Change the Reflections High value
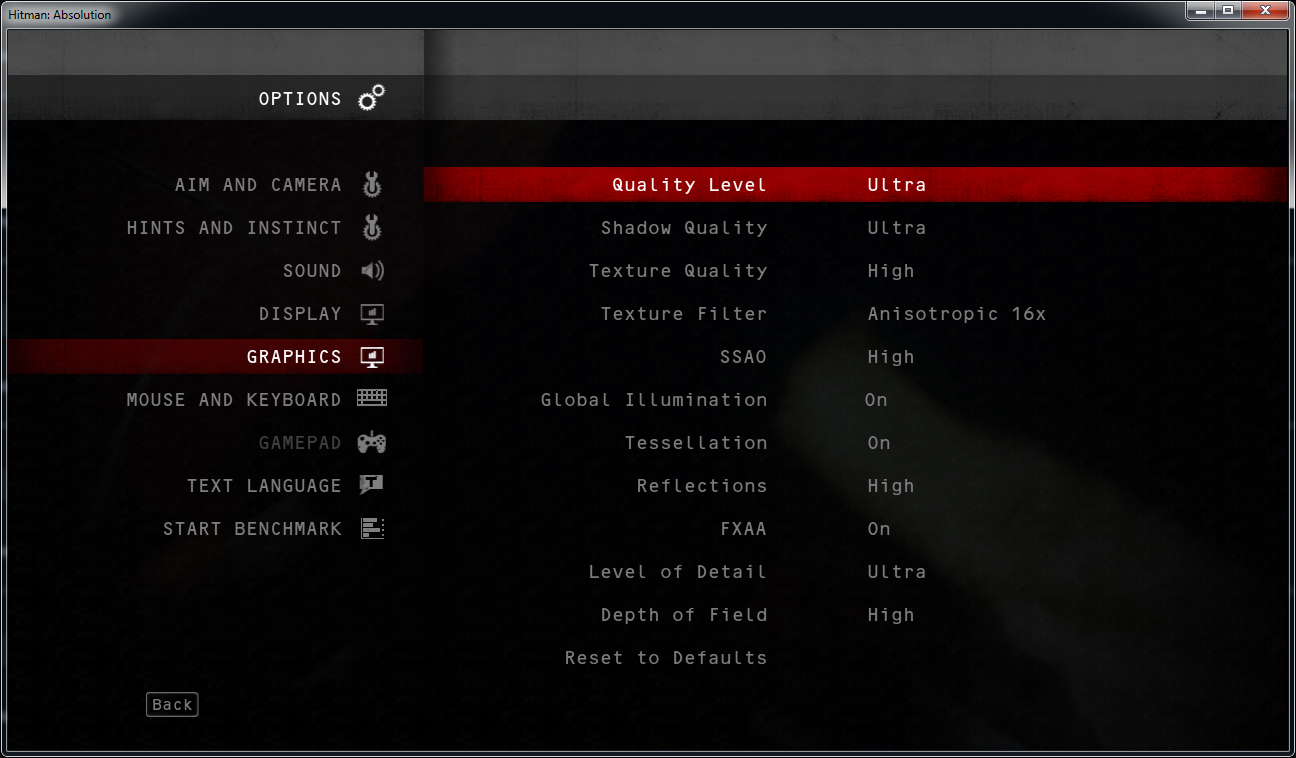Image resolution: width=1296 pixels, height=758 pixels. tap(891, 486)
